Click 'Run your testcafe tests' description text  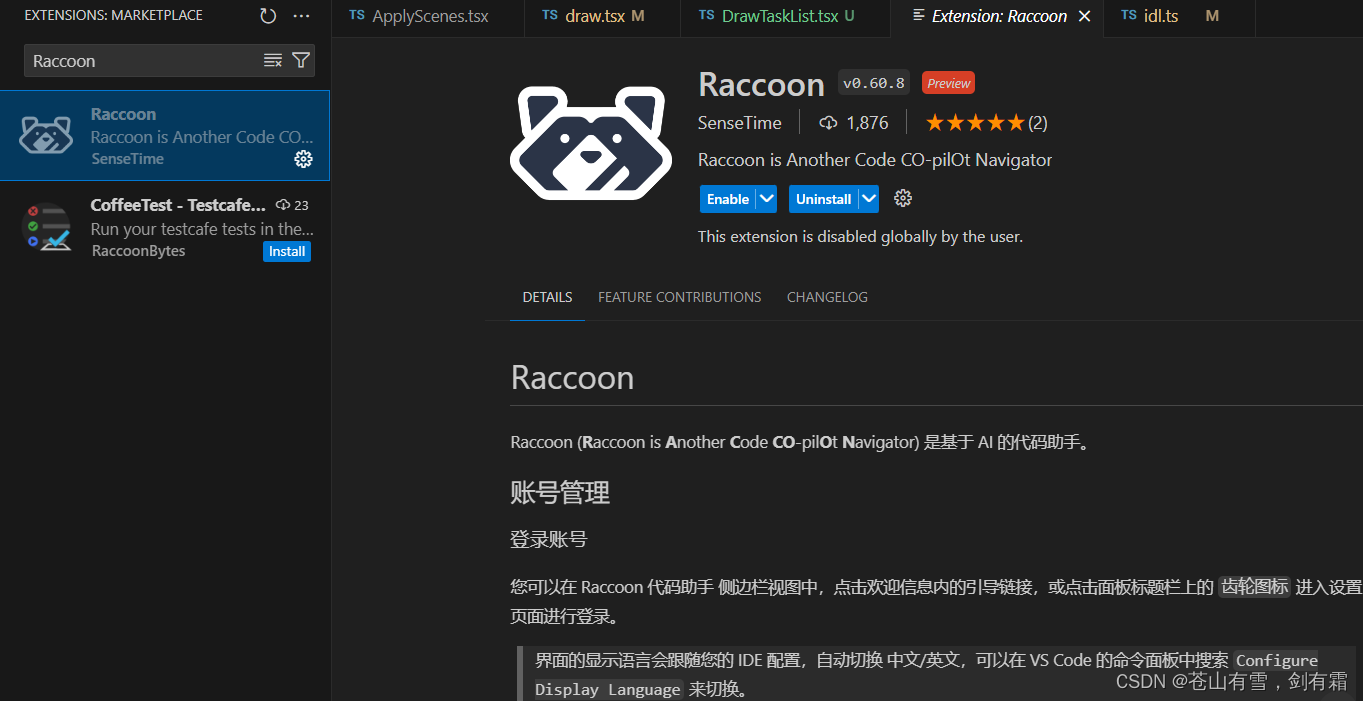[x=202, y=229]
